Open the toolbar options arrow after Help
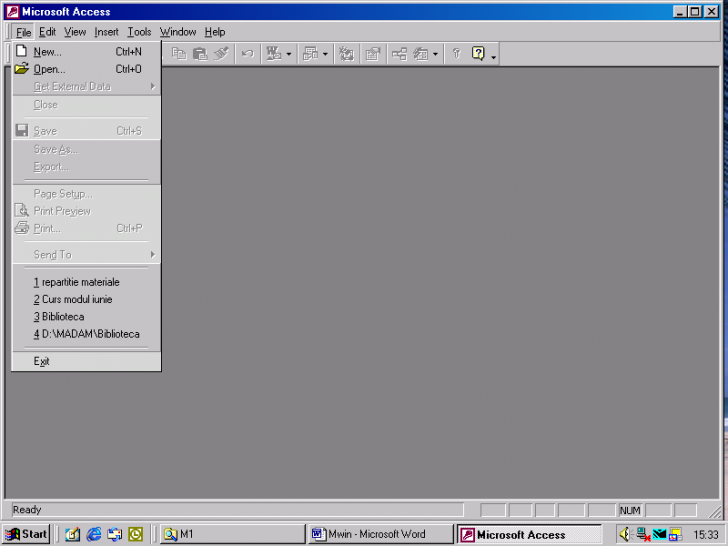Screen dimensions: 728x546 click(494, 55)
